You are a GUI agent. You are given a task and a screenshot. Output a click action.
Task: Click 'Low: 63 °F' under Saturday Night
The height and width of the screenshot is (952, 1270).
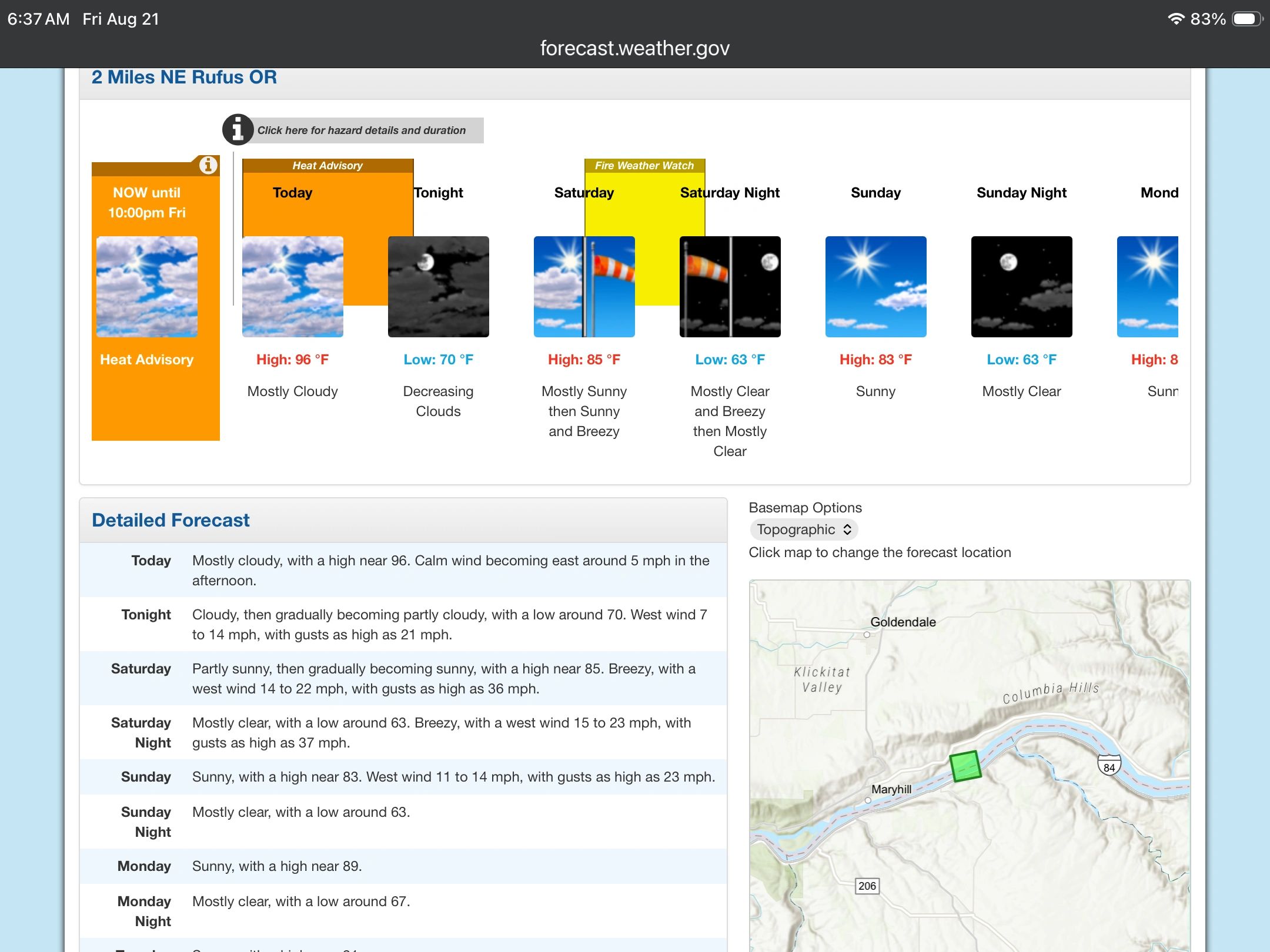tap(730, 360)
